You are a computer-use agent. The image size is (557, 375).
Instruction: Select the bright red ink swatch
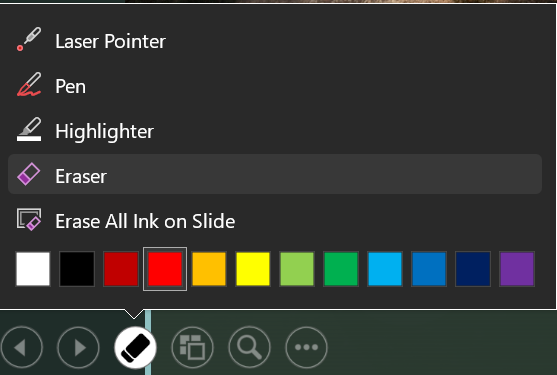tap(165, 269)
